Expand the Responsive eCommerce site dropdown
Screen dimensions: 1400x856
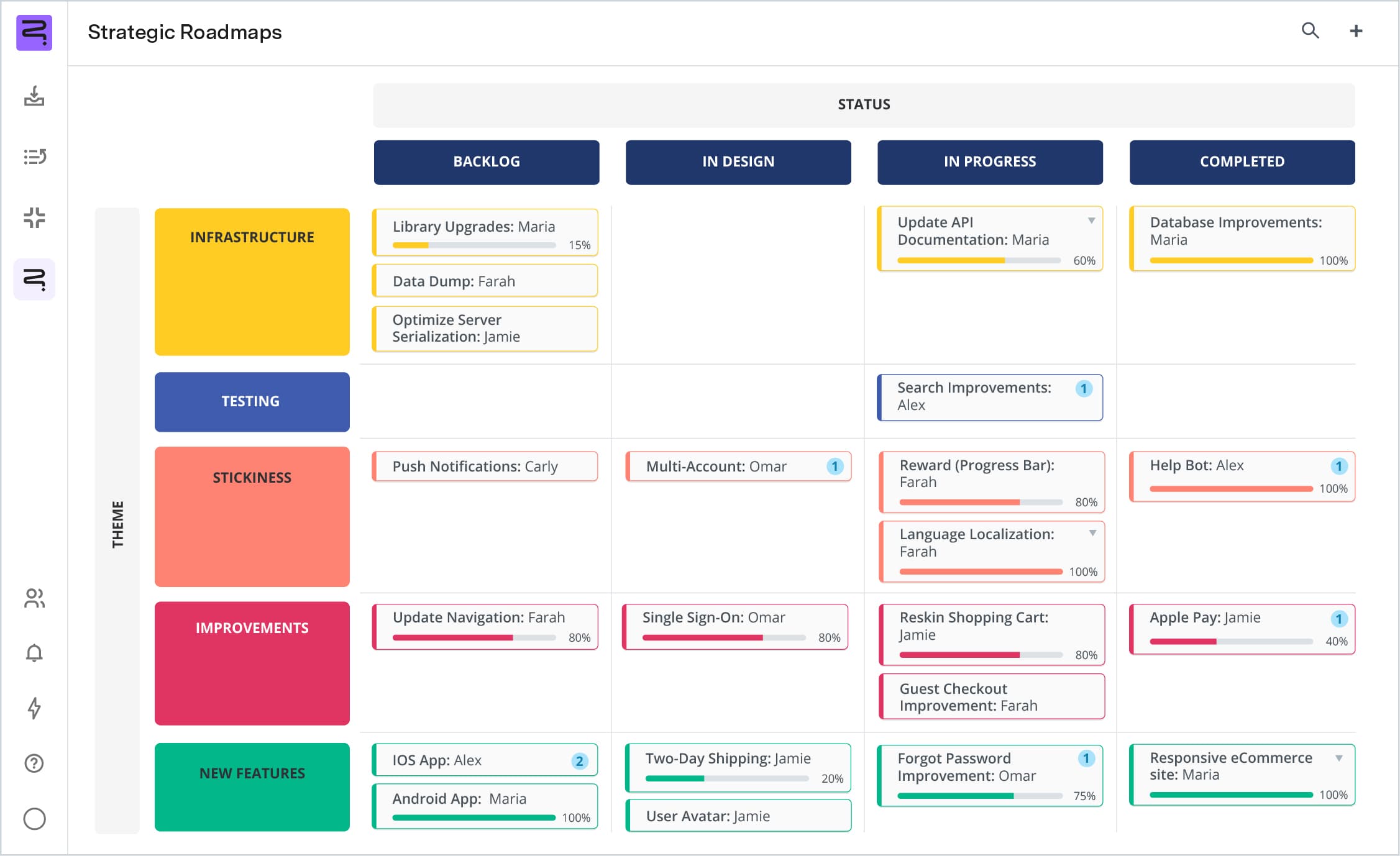pyautogui.click(x=1339, y=757)
